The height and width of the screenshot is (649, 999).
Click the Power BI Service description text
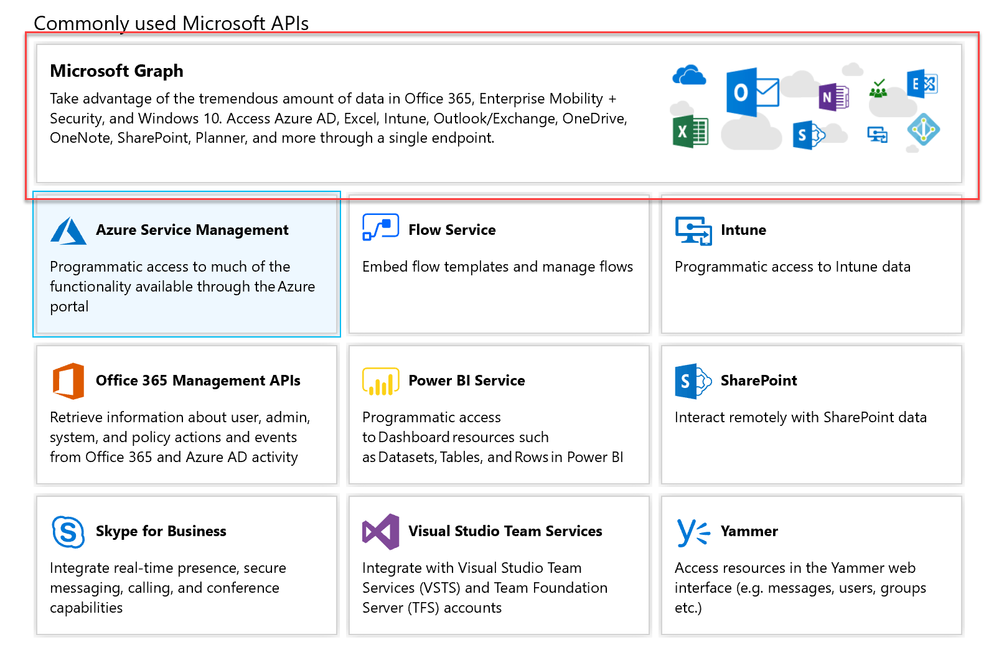click(492, 437)
